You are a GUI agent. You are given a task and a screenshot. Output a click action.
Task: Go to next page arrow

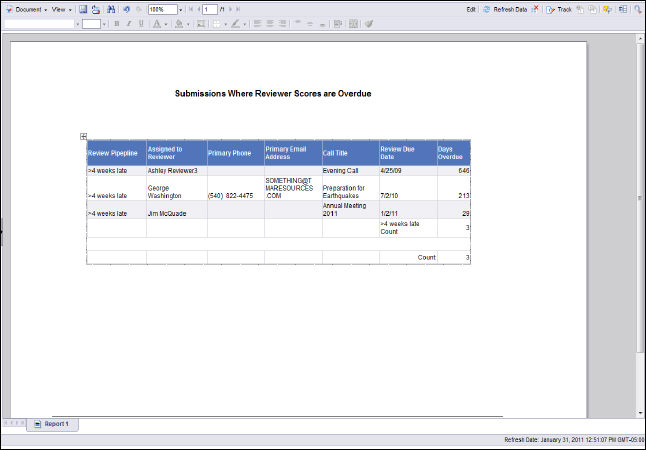point(228,8)
